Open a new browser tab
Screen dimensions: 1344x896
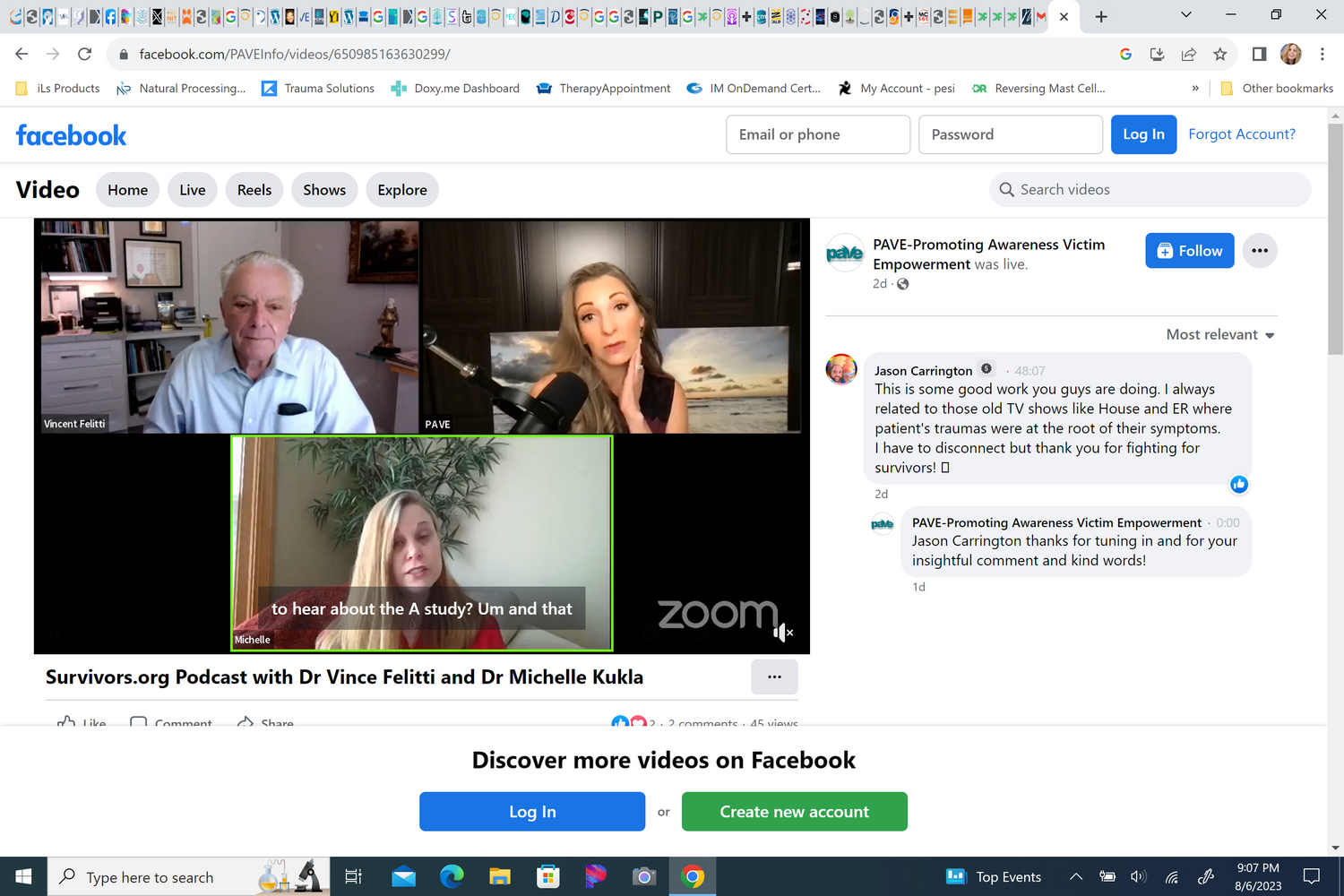pos(1101,16)
